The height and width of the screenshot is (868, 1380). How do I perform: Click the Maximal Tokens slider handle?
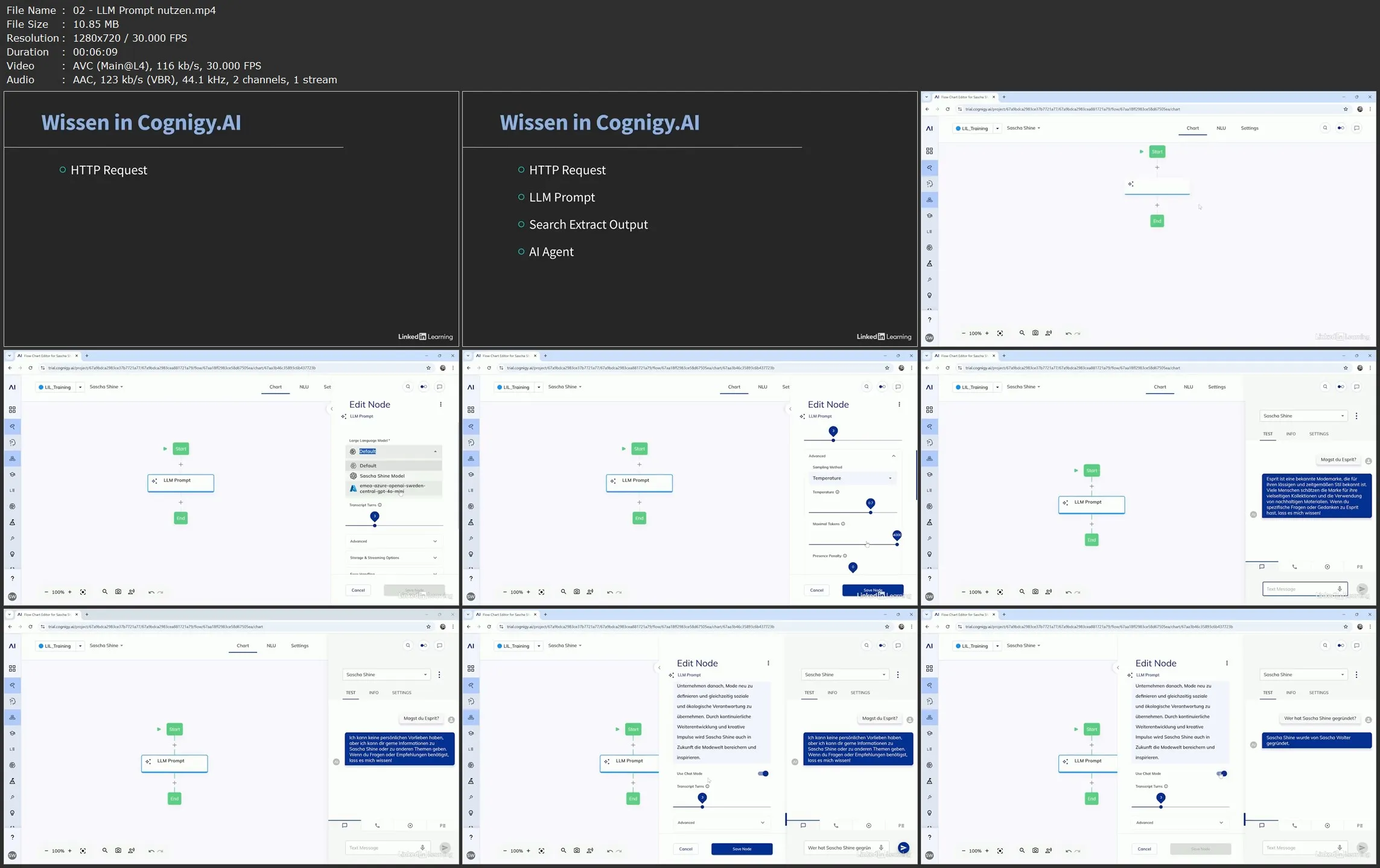[897, 536]
